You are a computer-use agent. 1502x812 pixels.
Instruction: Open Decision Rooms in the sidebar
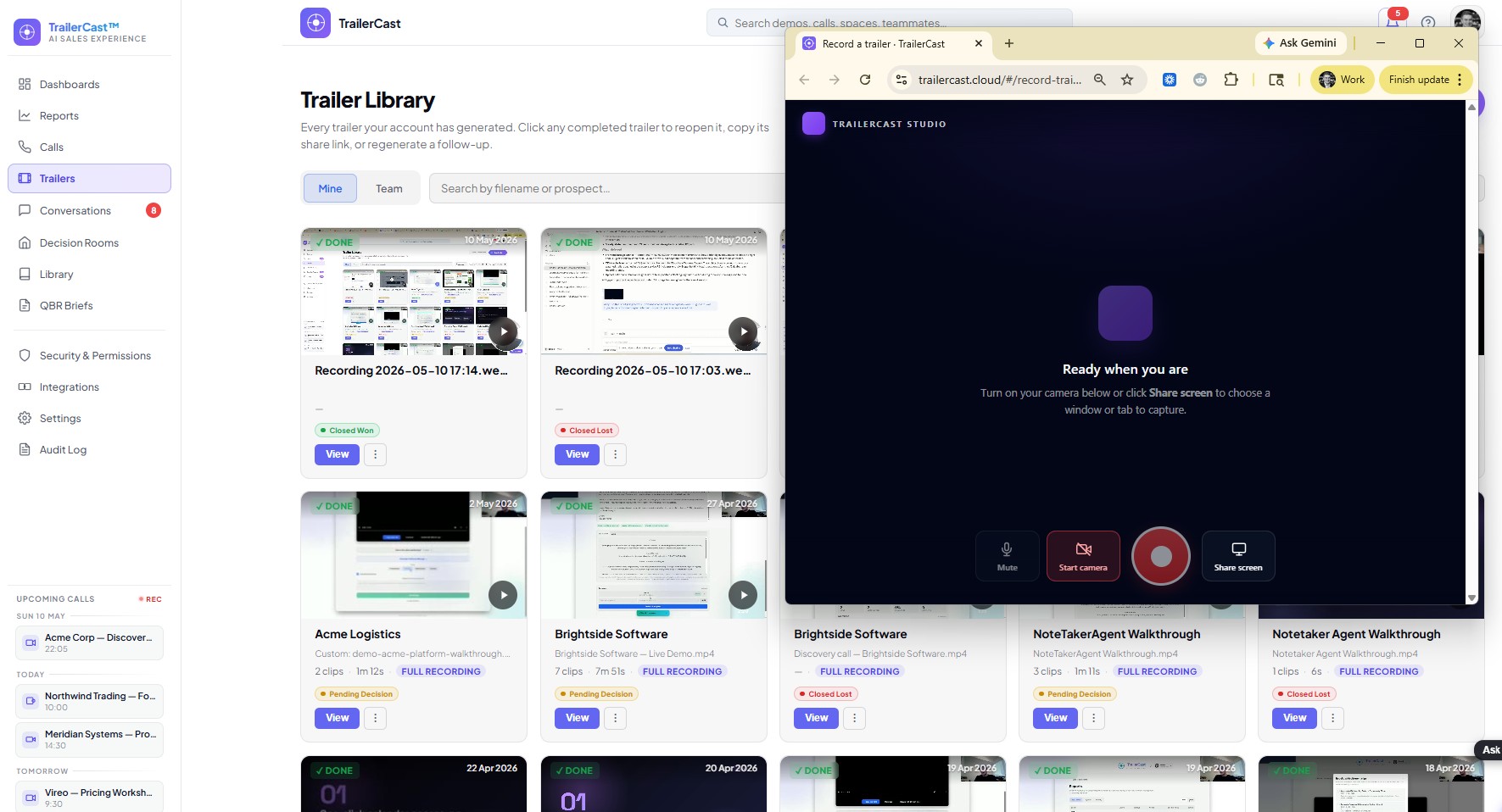coord(89,242)
